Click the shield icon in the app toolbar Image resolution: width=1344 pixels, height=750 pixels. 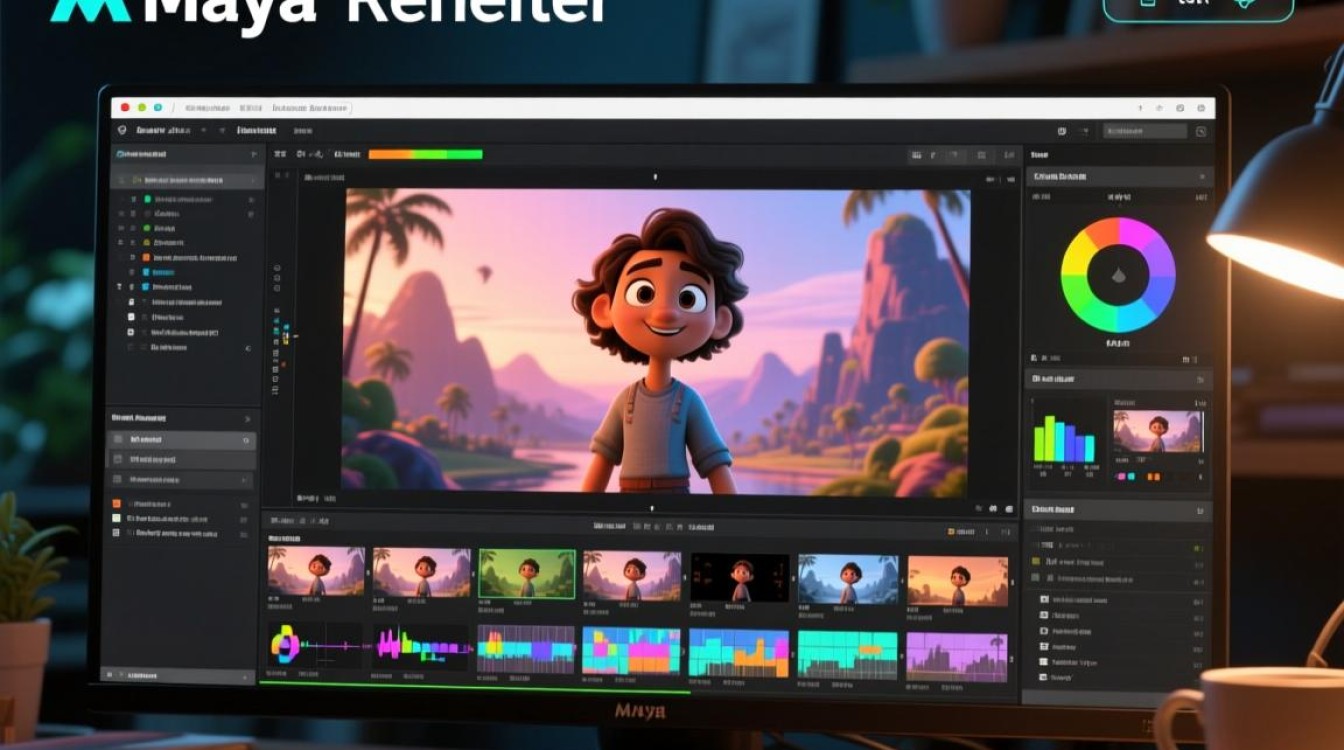click(x=122, y=130)
